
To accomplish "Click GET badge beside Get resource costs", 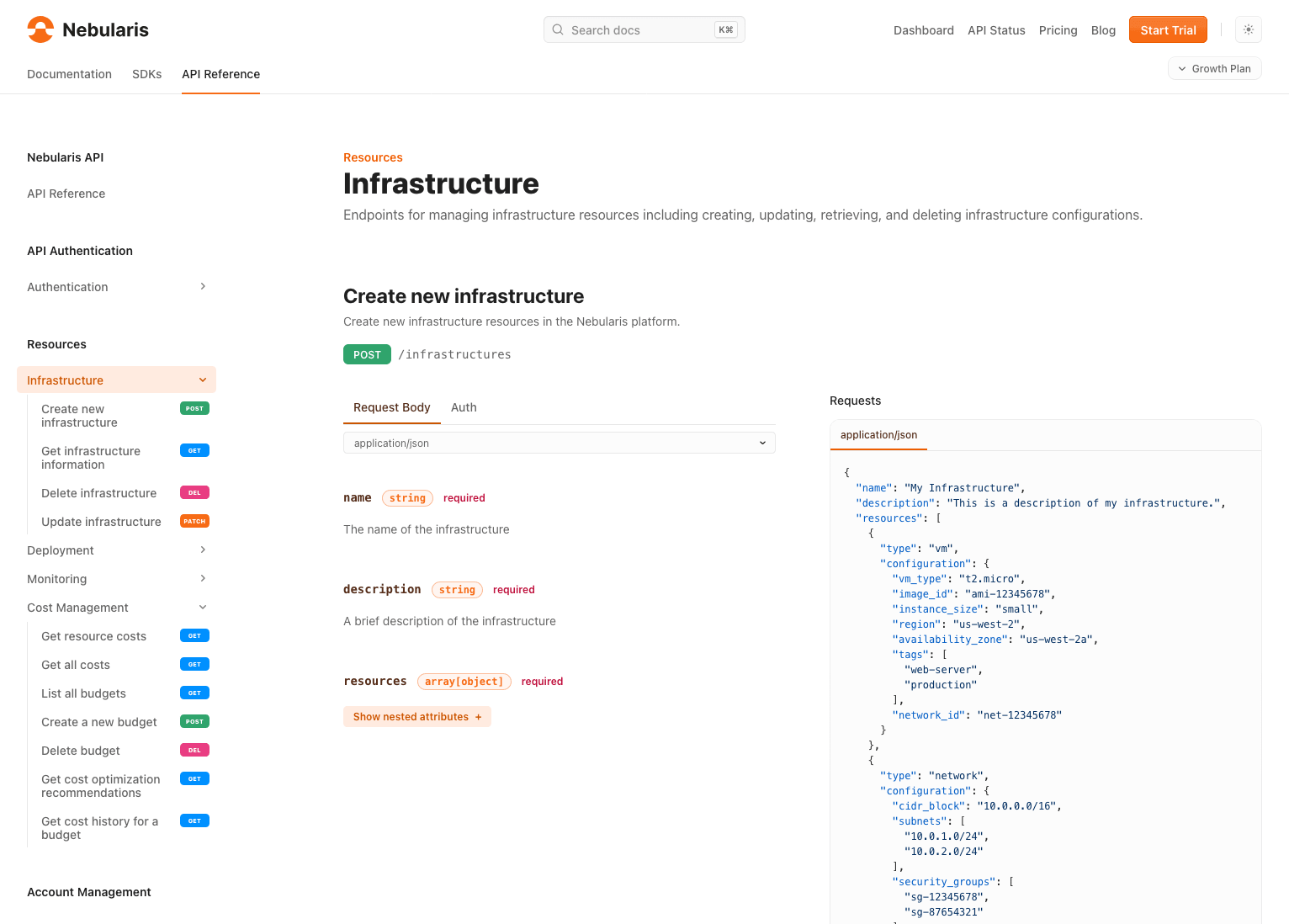I will [x=194, y=635].
